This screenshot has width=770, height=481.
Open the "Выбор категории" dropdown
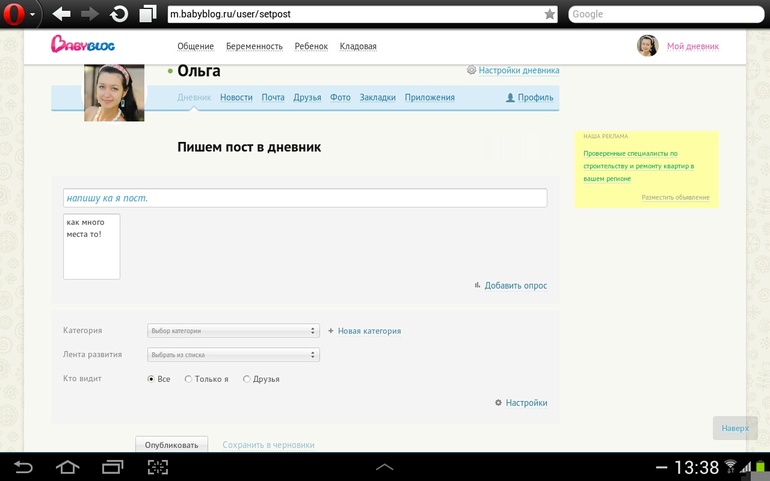tap(233, 331)
